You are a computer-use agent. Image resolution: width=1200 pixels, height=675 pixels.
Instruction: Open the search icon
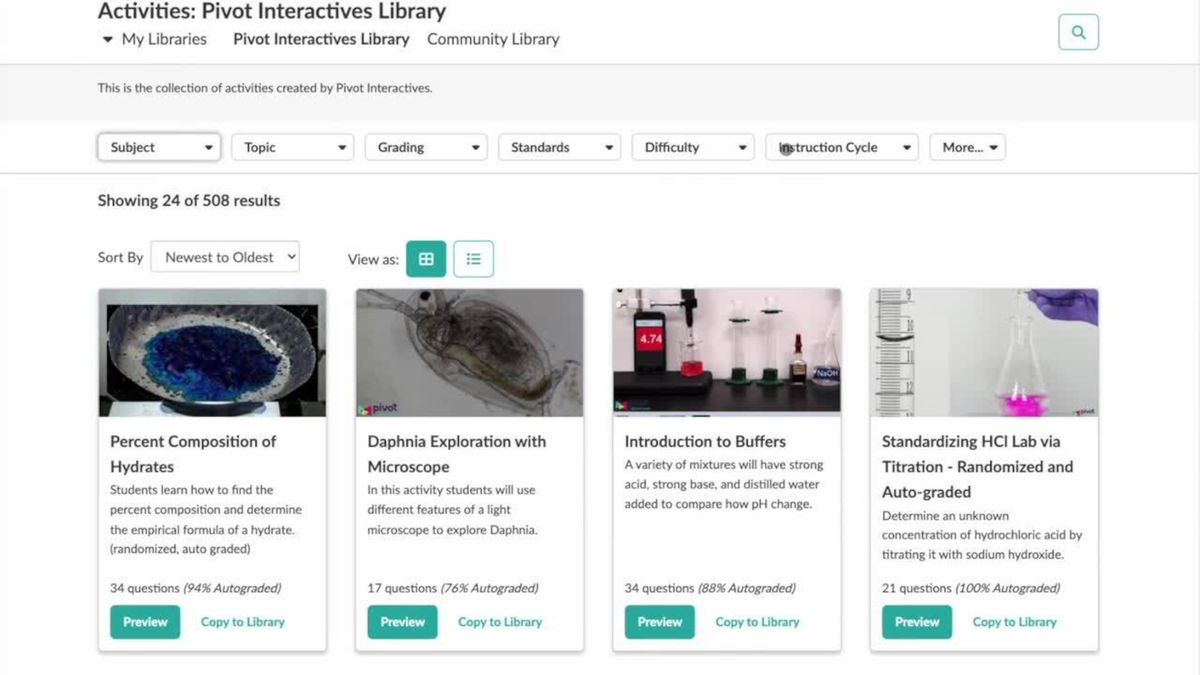(1078, 31)
